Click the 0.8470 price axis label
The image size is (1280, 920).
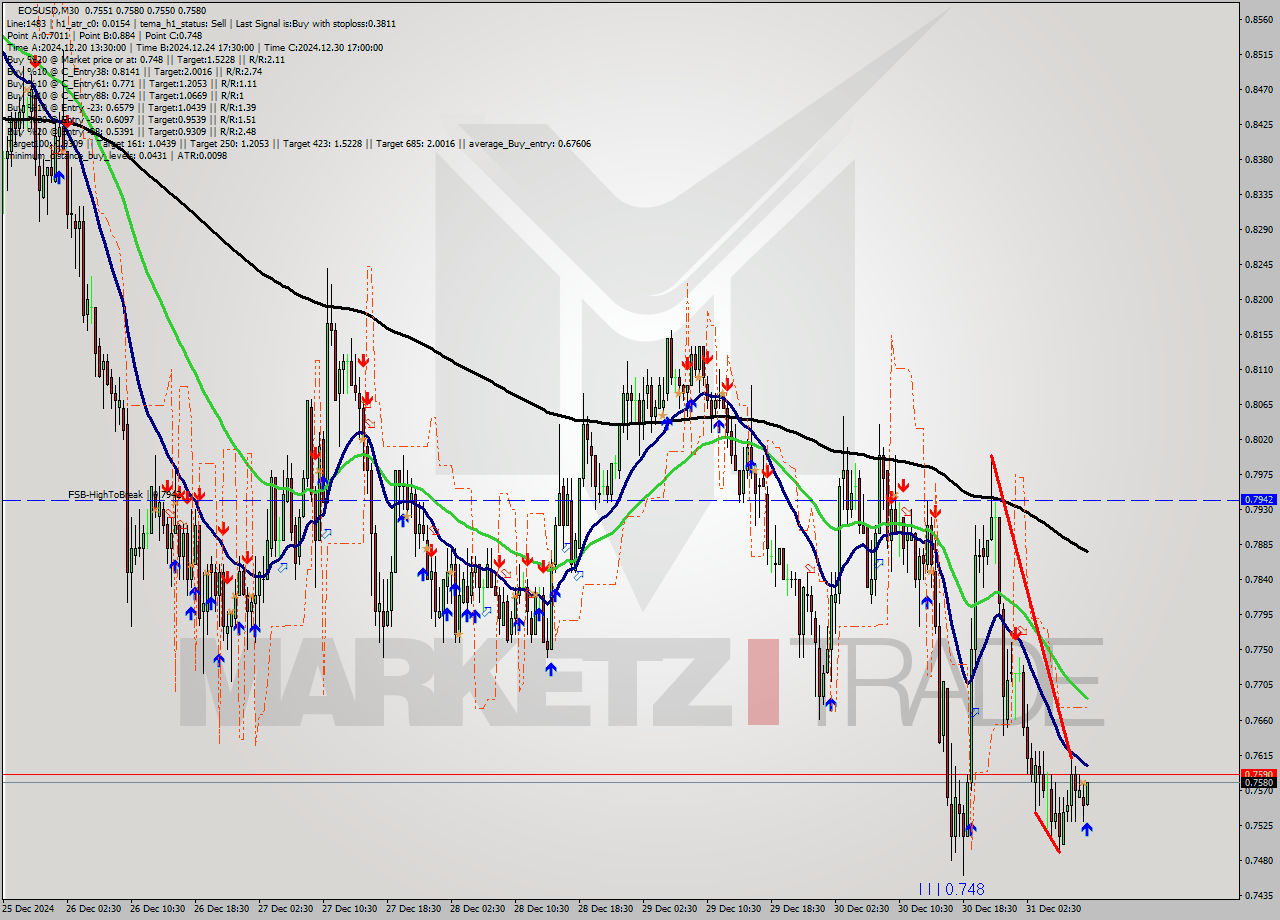pos(1258,89)
